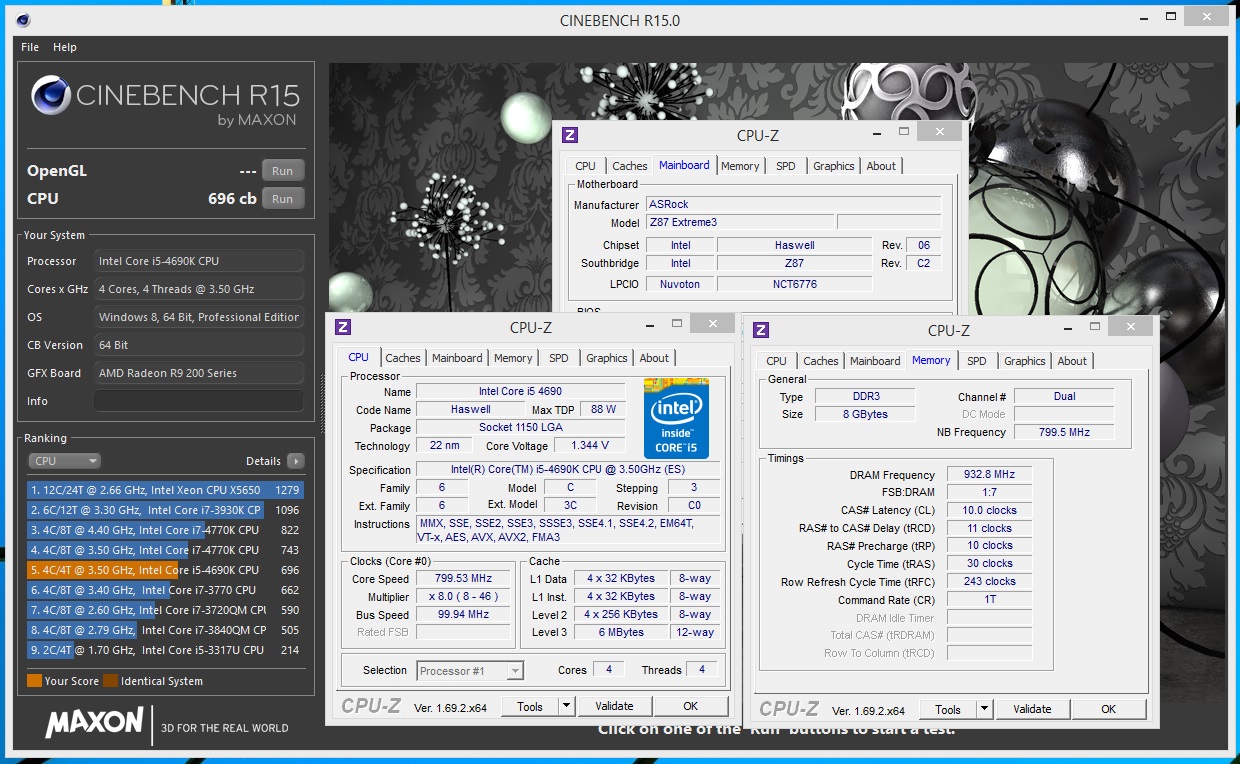
Task: Click the GFX Board field AMD Radeon R9
Action: click(199, 373)
